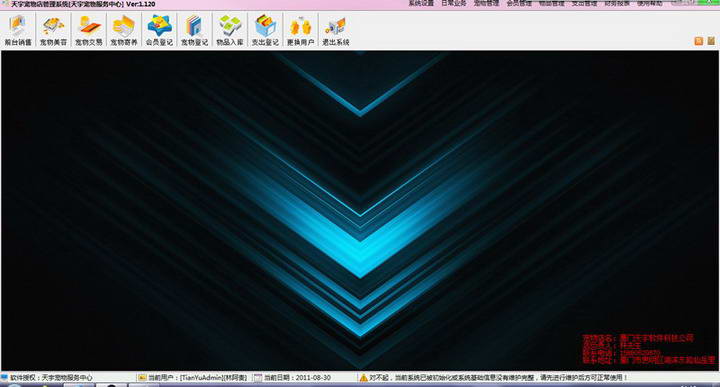
Task: Click red company info text block
Action: tap(648, 349)
